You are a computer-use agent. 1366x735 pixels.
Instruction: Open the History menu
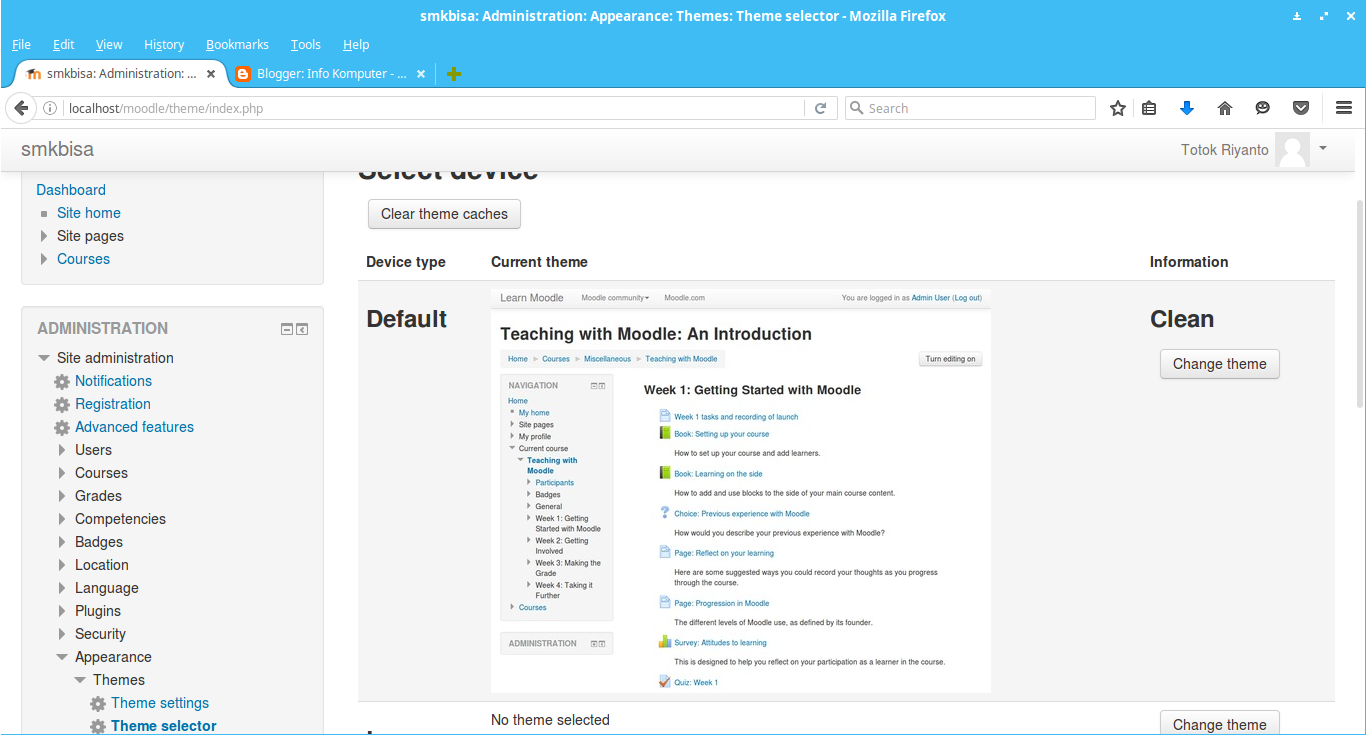pos(164,44)
